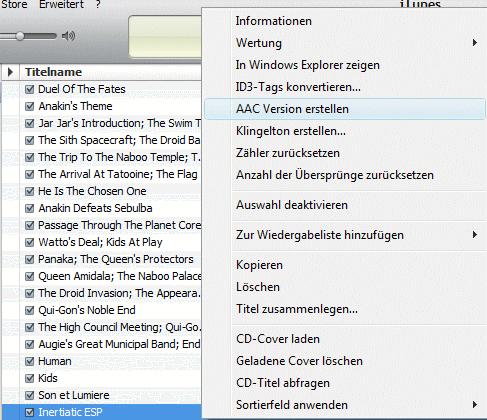
Task: Expand Zur Wiedergabeliste hinzufügen arrow
Action: point(475,235)
